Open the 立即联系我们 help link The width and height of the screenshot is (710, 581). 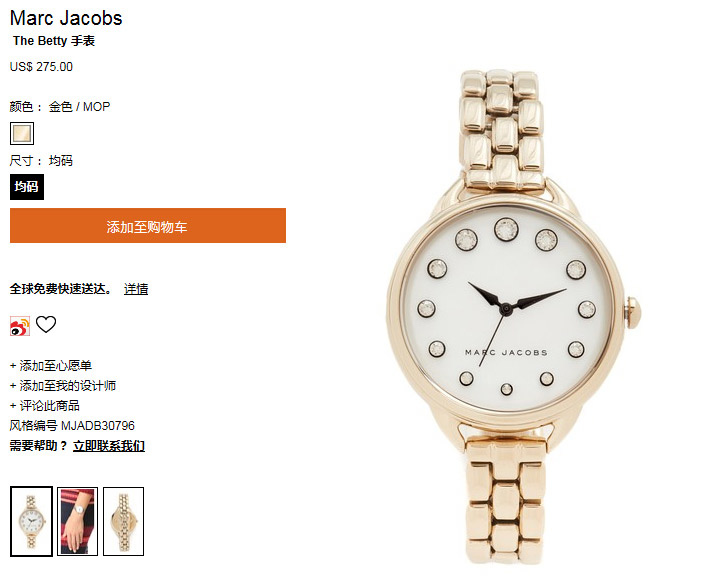tap(109, 446)
